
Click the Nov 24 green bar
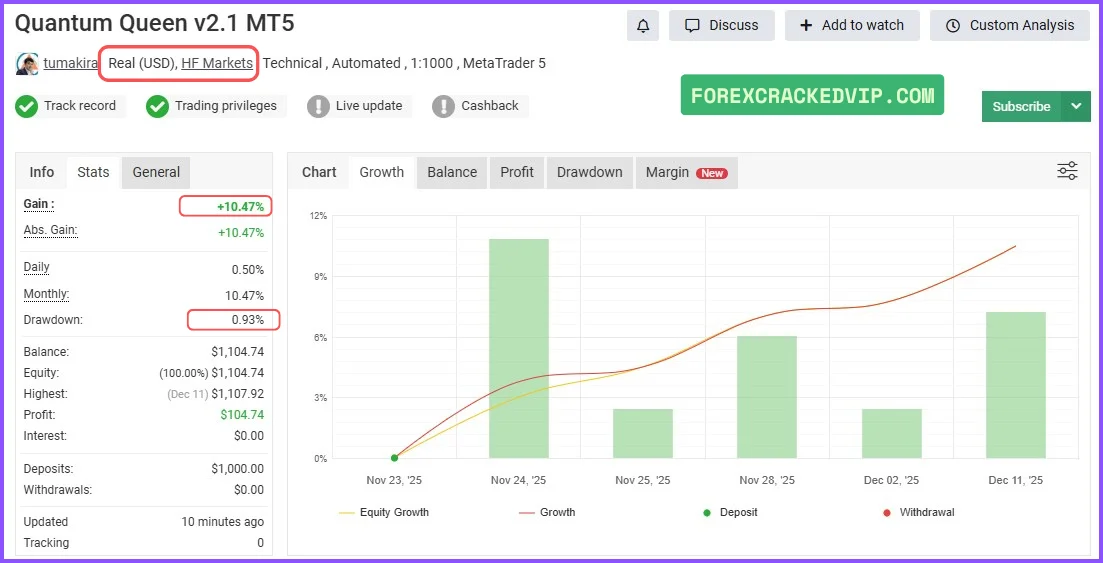[x=518, y=348]
